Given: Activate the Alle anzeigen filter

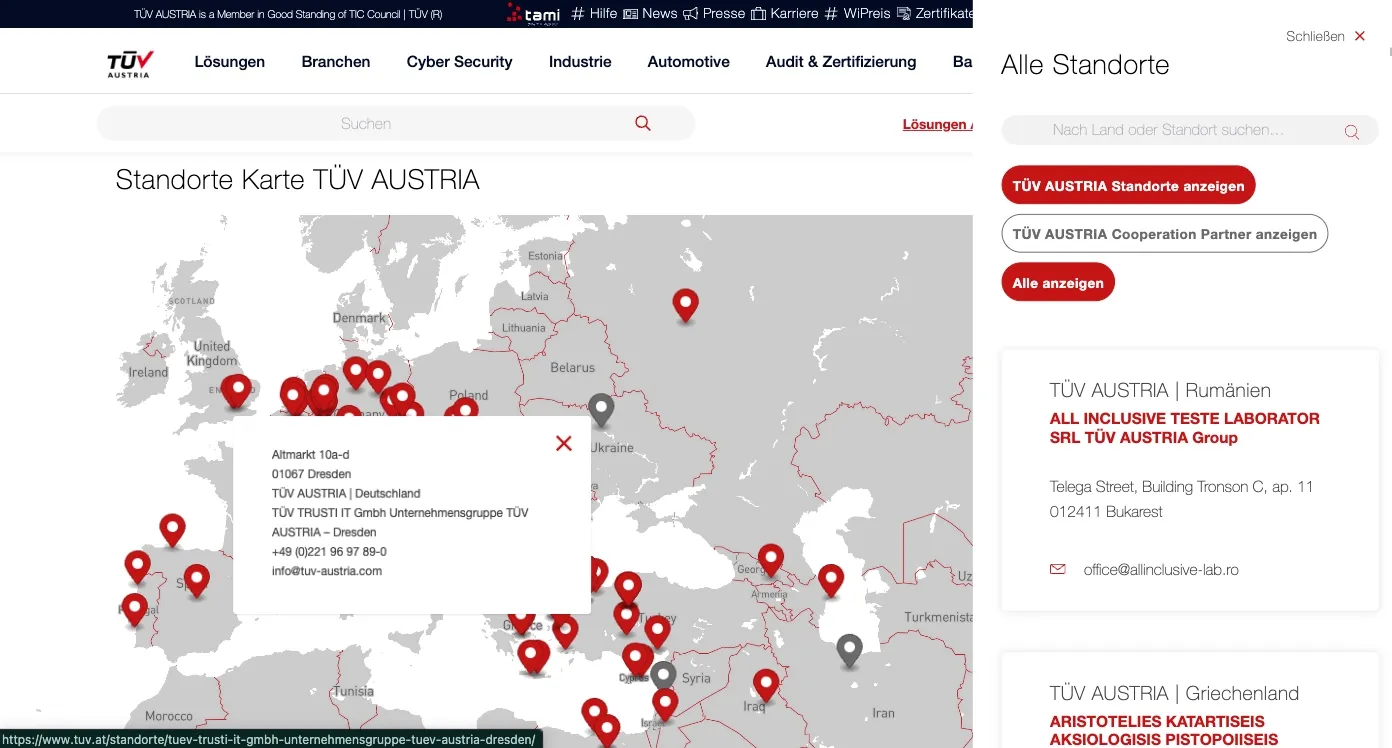Looking at the screenshot, I should tap(1057, 282).
